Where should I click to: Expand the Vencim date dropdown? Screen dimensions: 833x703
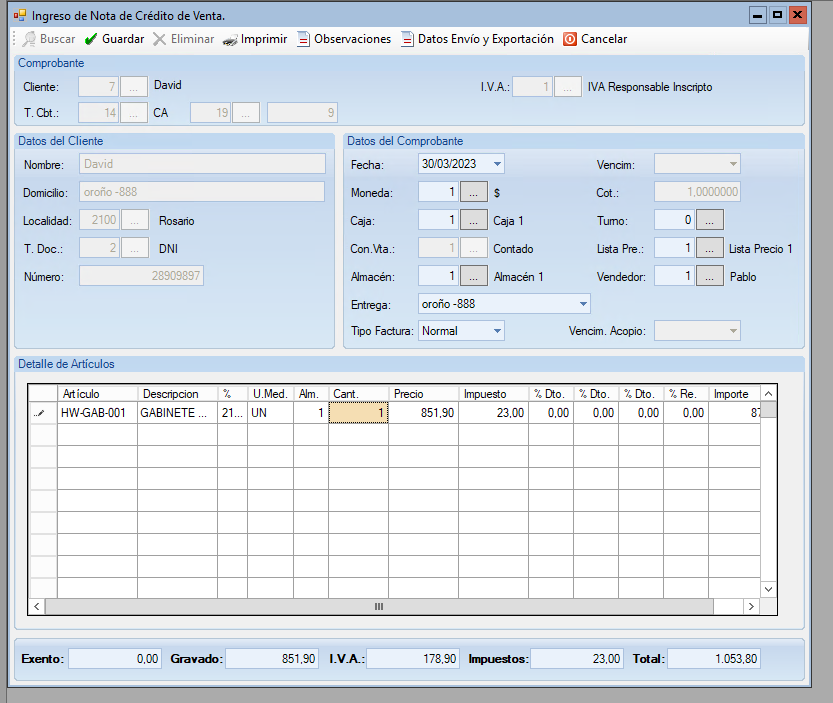[x=733, y=164]
